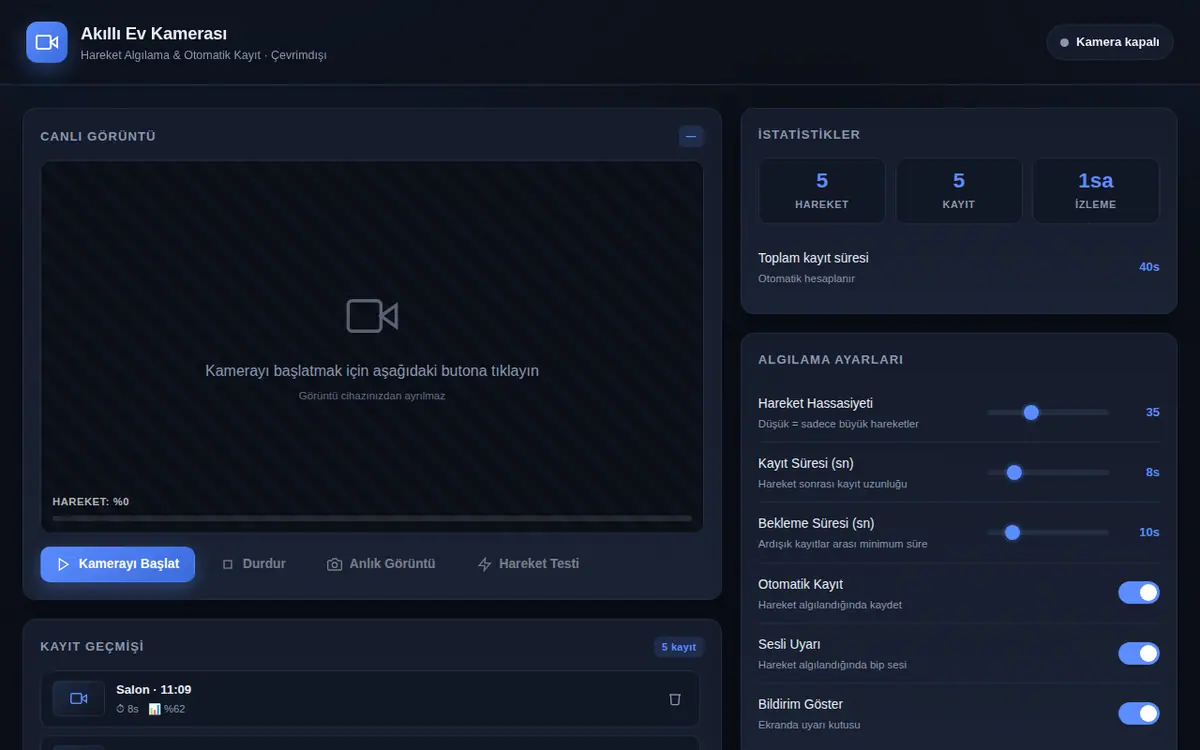The height and width of the screenshot is (750, 1200).
Task: Click the Kamera kapalı status indicator
Action: 1110,42
